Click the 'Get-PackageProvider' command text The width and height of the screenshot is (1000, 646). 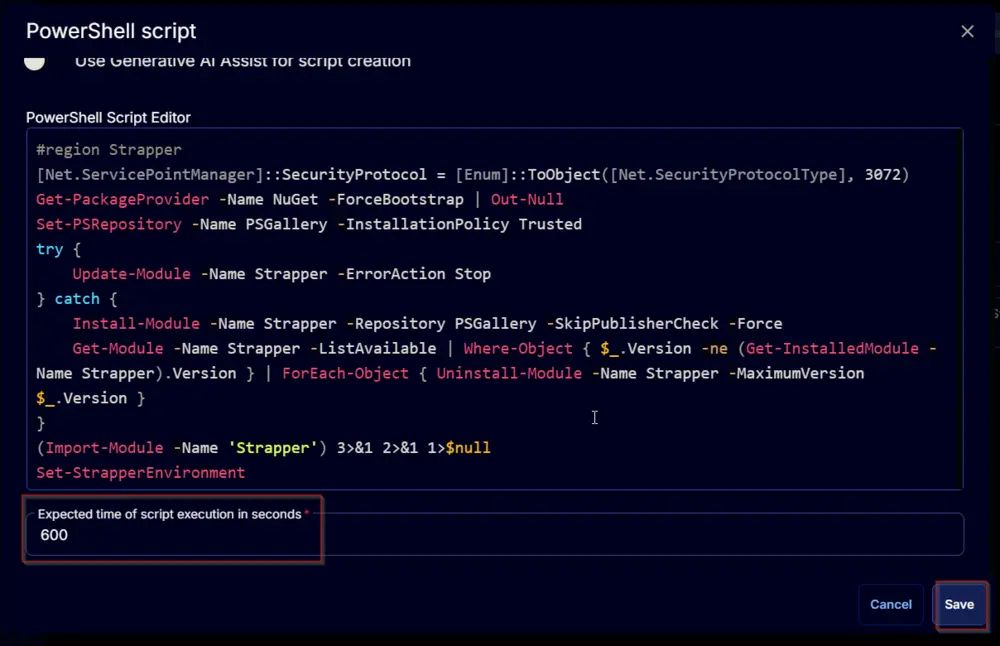point(122,200)
